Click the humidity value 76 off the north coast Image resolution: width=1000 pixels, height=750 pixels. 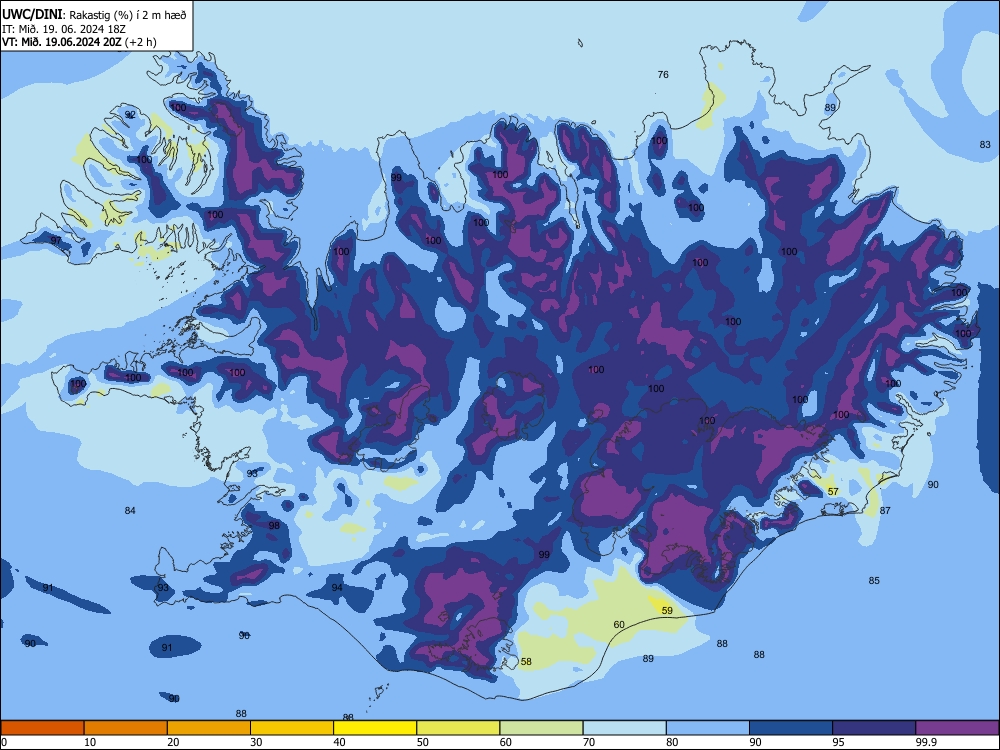click(x=663, y=75)
